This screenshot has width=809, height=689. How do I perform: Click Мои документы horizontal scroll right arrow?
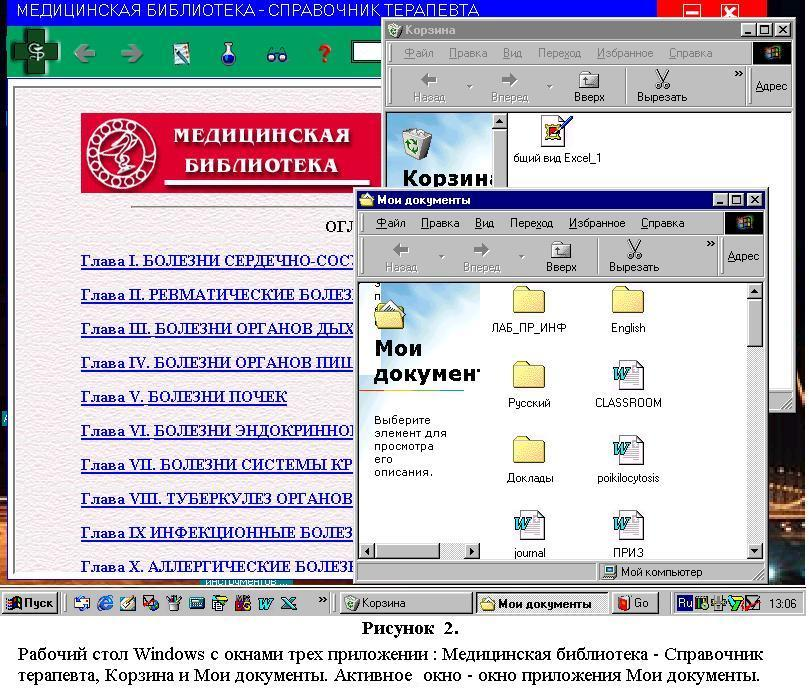tap(472, 551)
